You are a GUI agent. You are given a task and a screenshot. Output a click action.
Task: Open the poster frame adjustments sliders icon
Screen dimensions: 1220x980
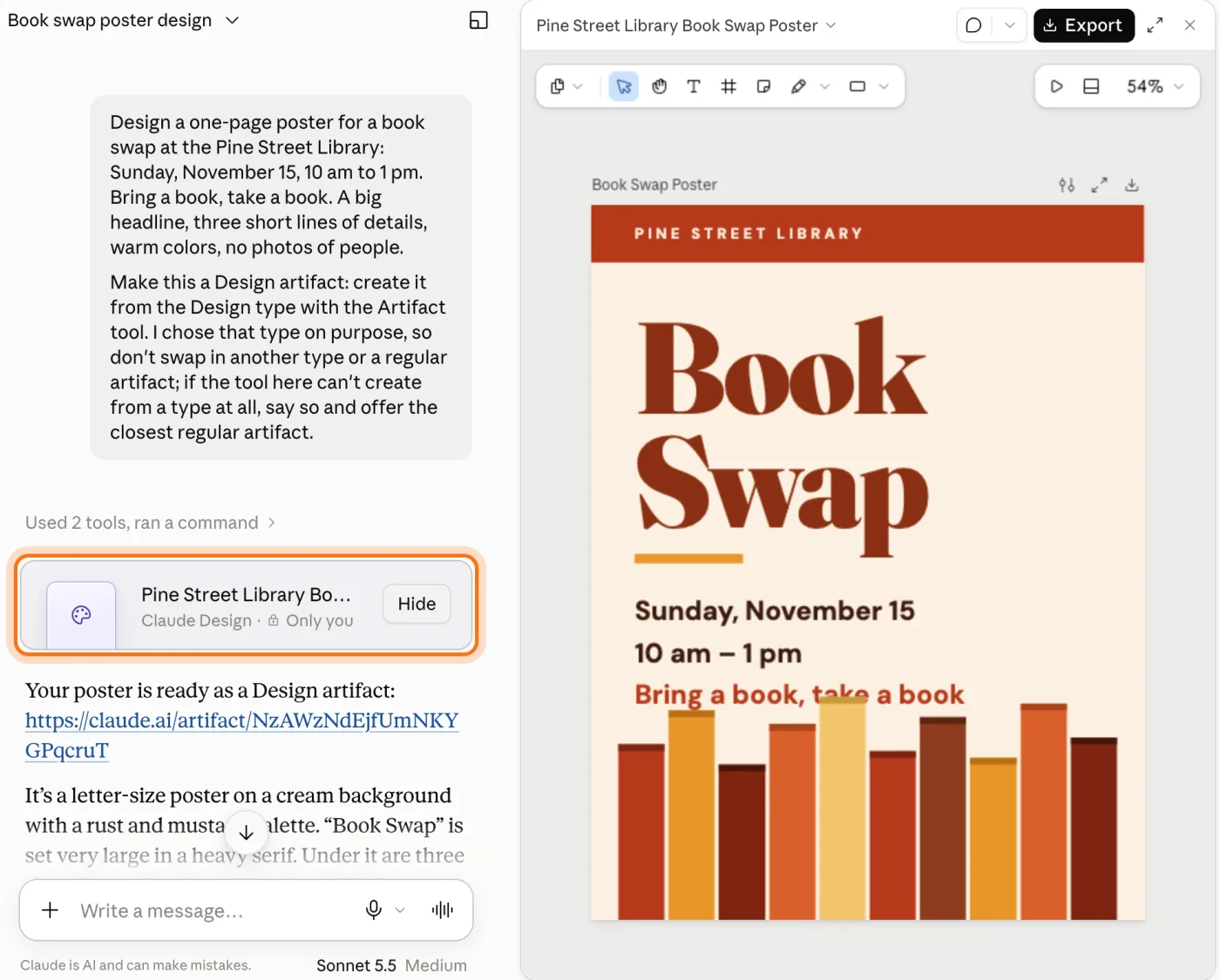[x=1067, y=185]
